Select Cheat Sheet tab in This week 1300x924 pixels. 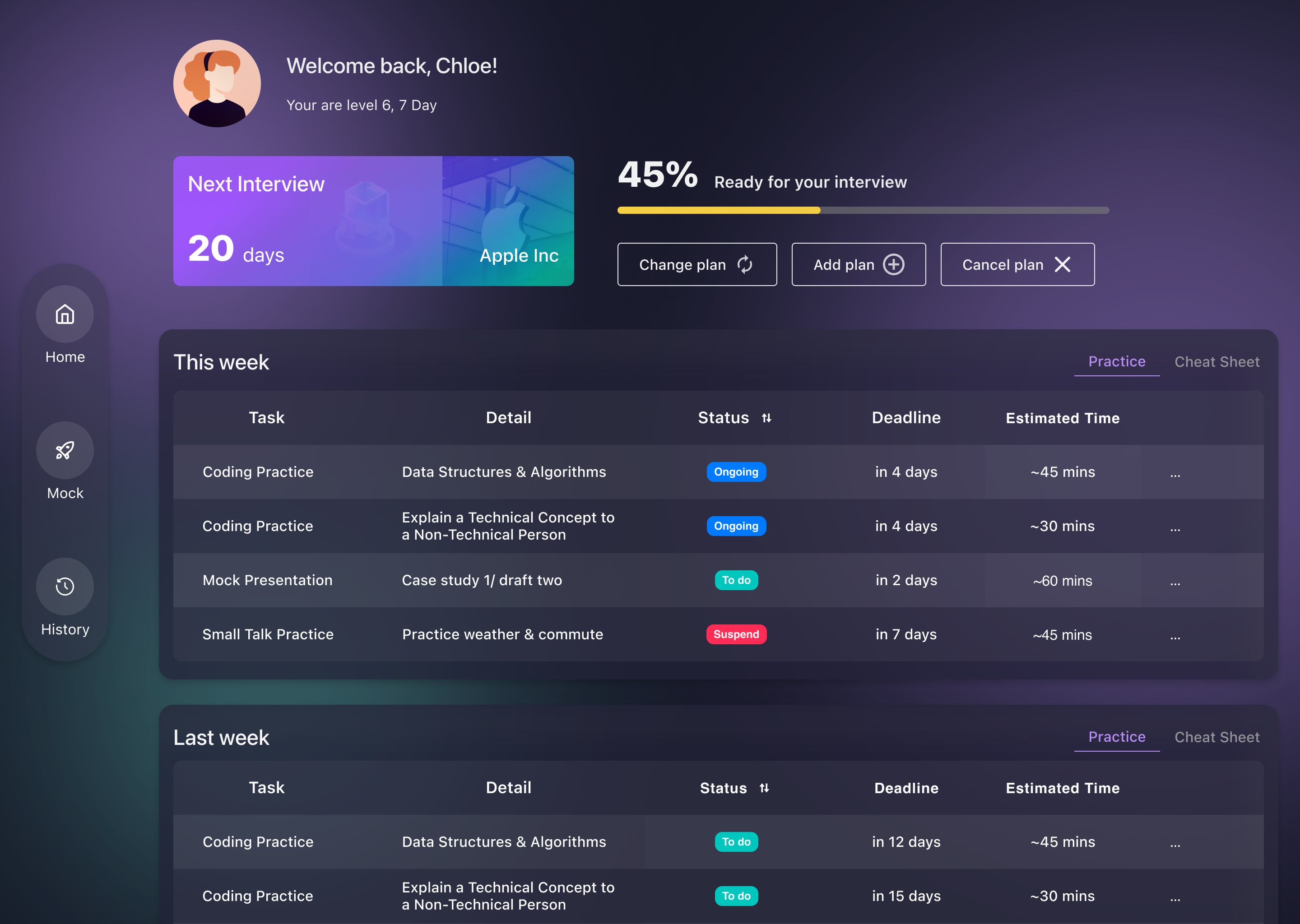(x=1217, y=362)
